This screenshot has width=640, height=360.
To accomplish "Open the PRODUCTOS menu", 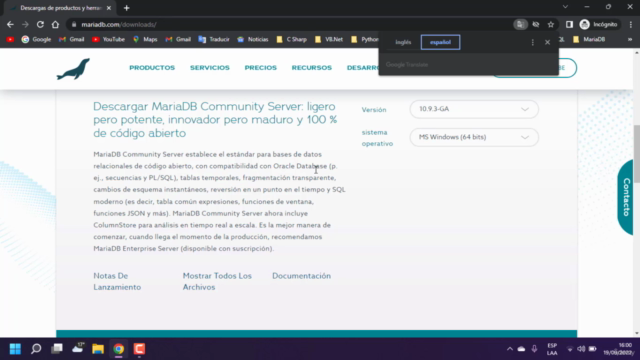I will 152,68.
